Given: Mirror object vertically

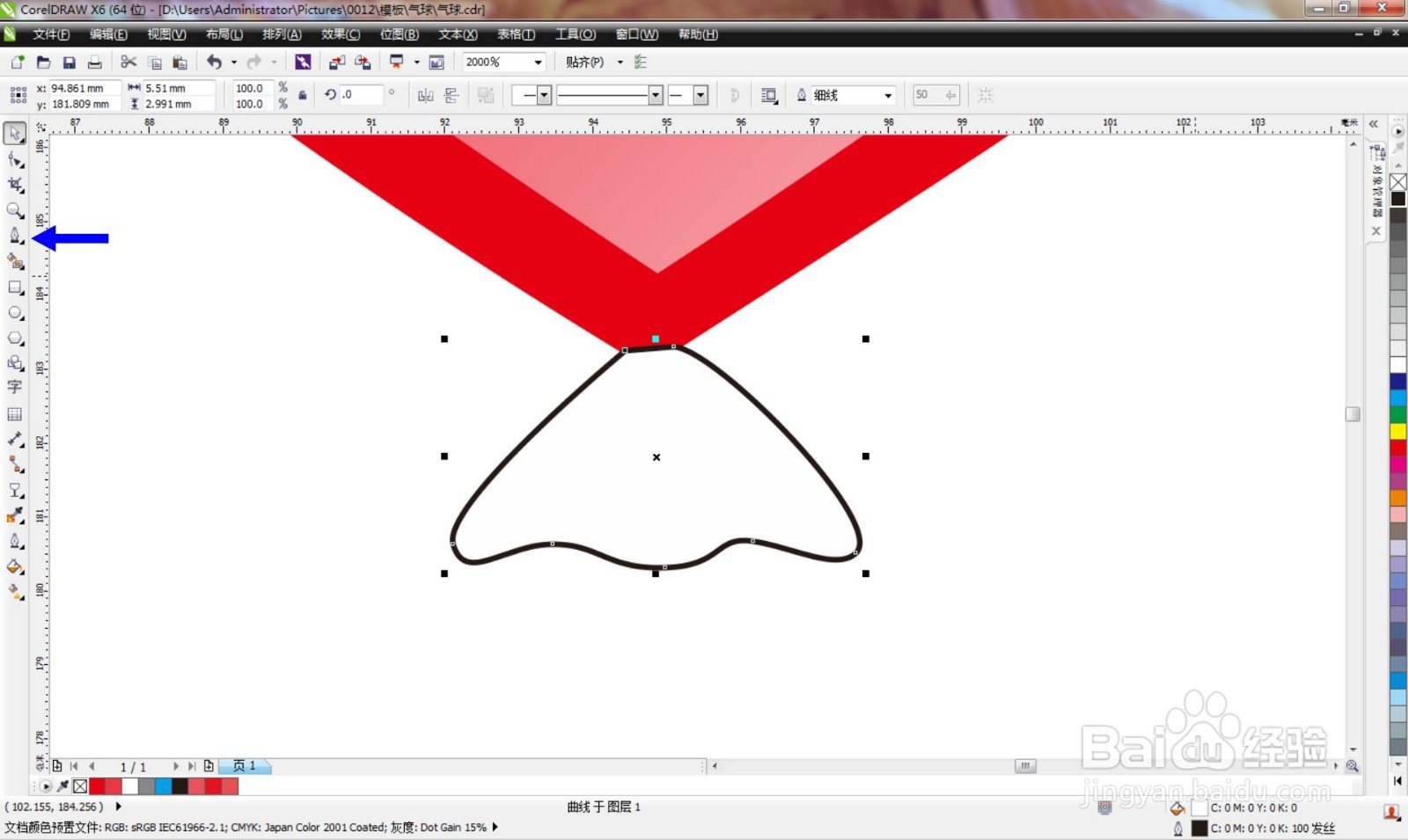Looking at the screenshot, I should coord(451,95).
